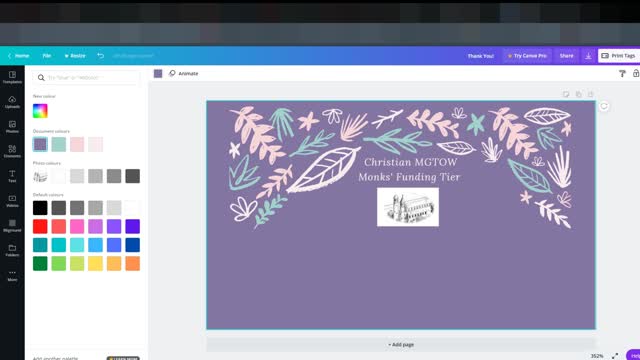This screenshot has height=360, width=640.
Task: Select the palest pink document colour swatch
Action: coord(96,144)
